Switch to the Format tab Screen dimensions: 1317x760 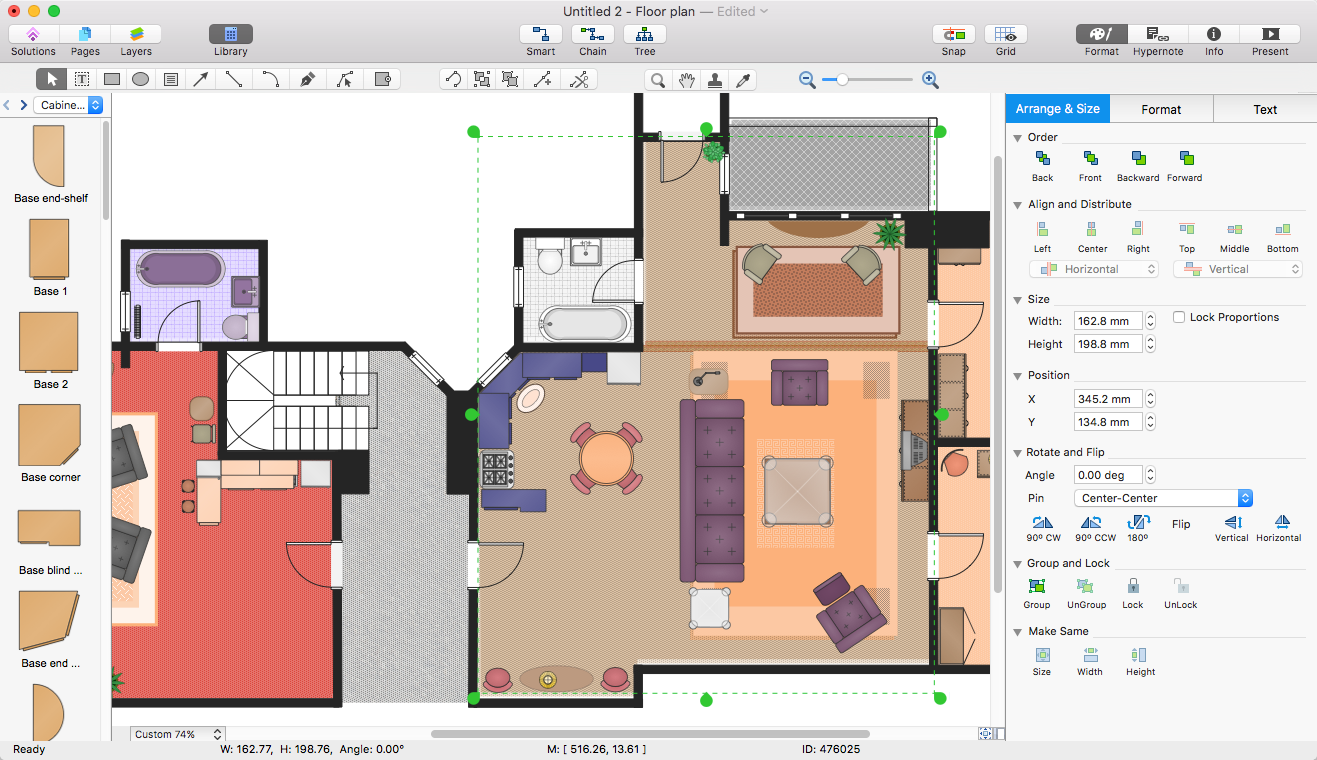[x=1161, y=109]
